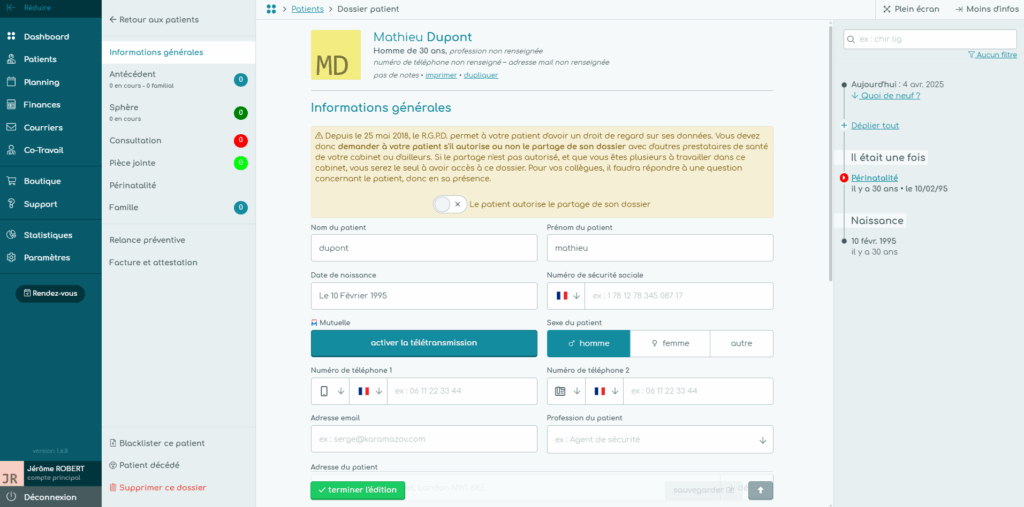Screen dimensions: 1024x507
Task: Select femme as patient sex
Action: point(670,343)
